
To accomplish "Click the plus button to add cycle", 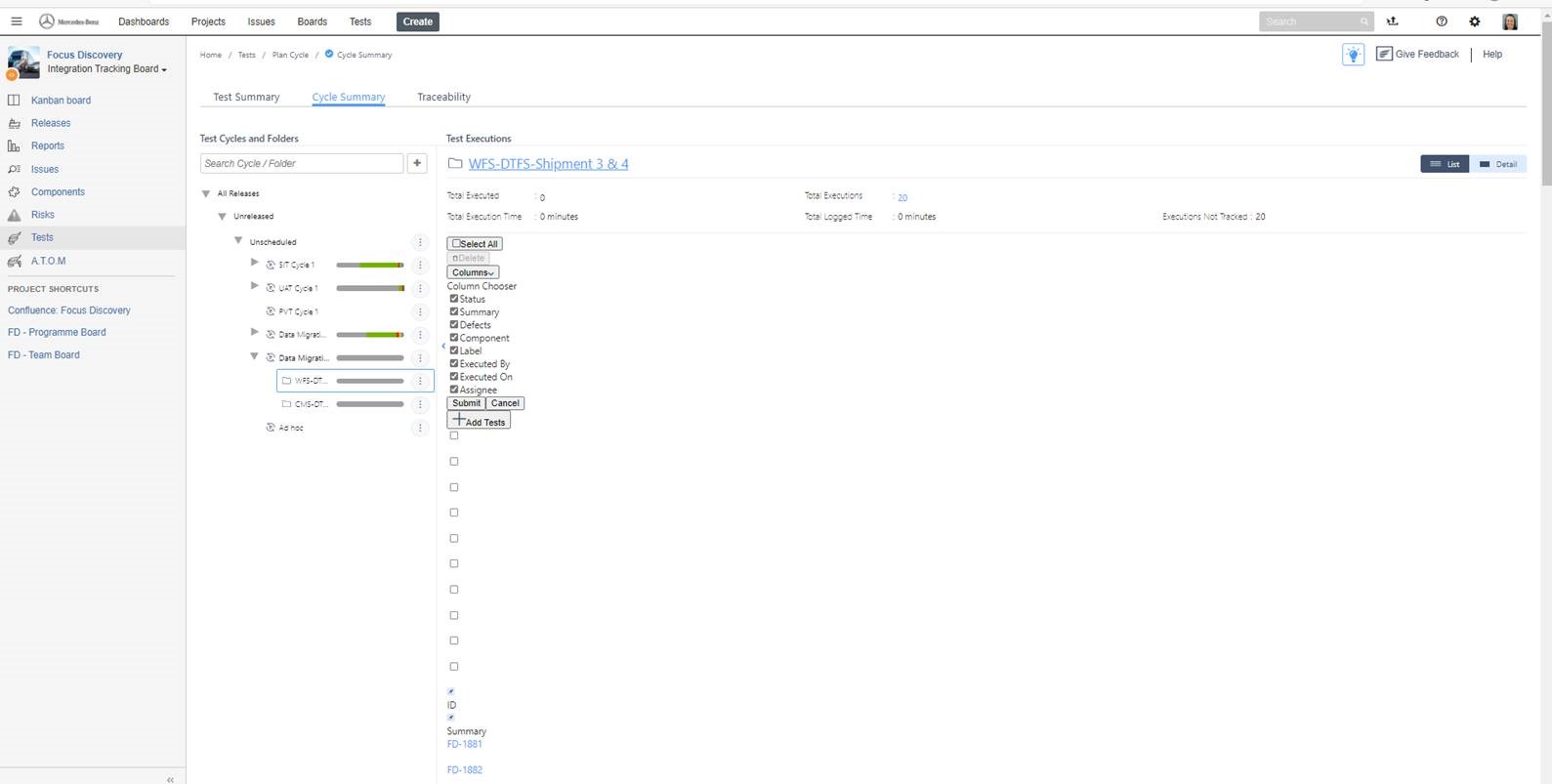I will click(x=417, y=163).
